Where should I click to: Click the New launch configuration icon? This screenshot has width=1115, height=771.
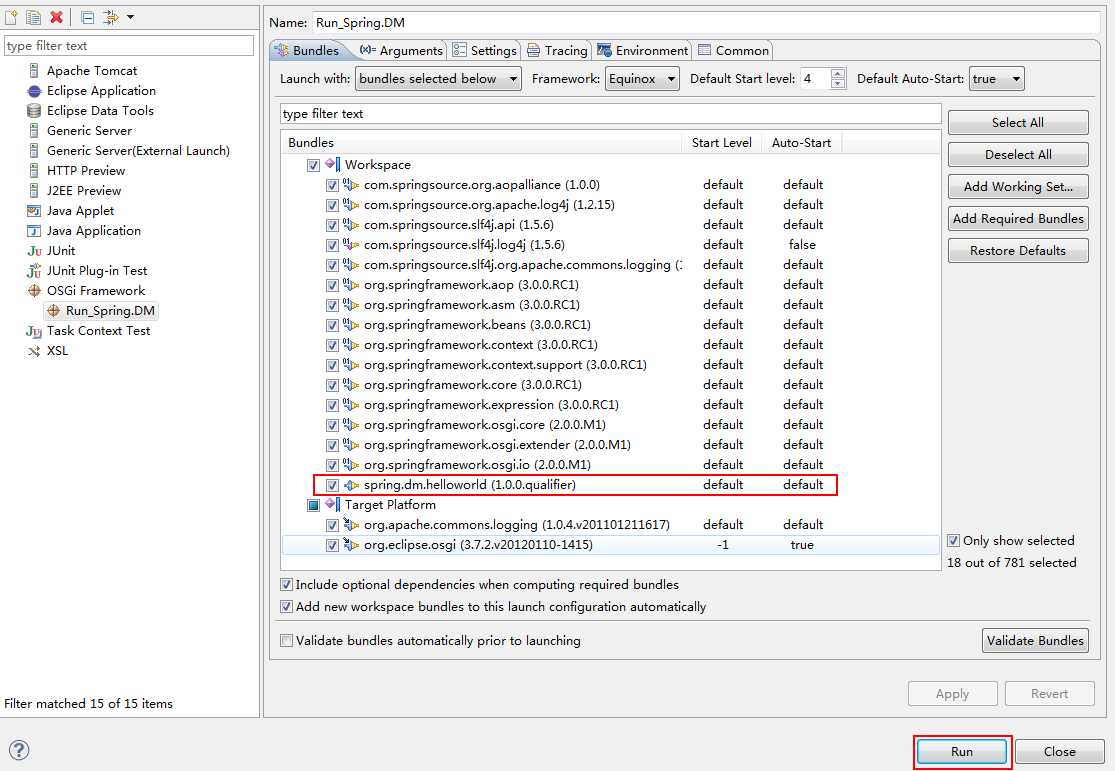(11, 17)
